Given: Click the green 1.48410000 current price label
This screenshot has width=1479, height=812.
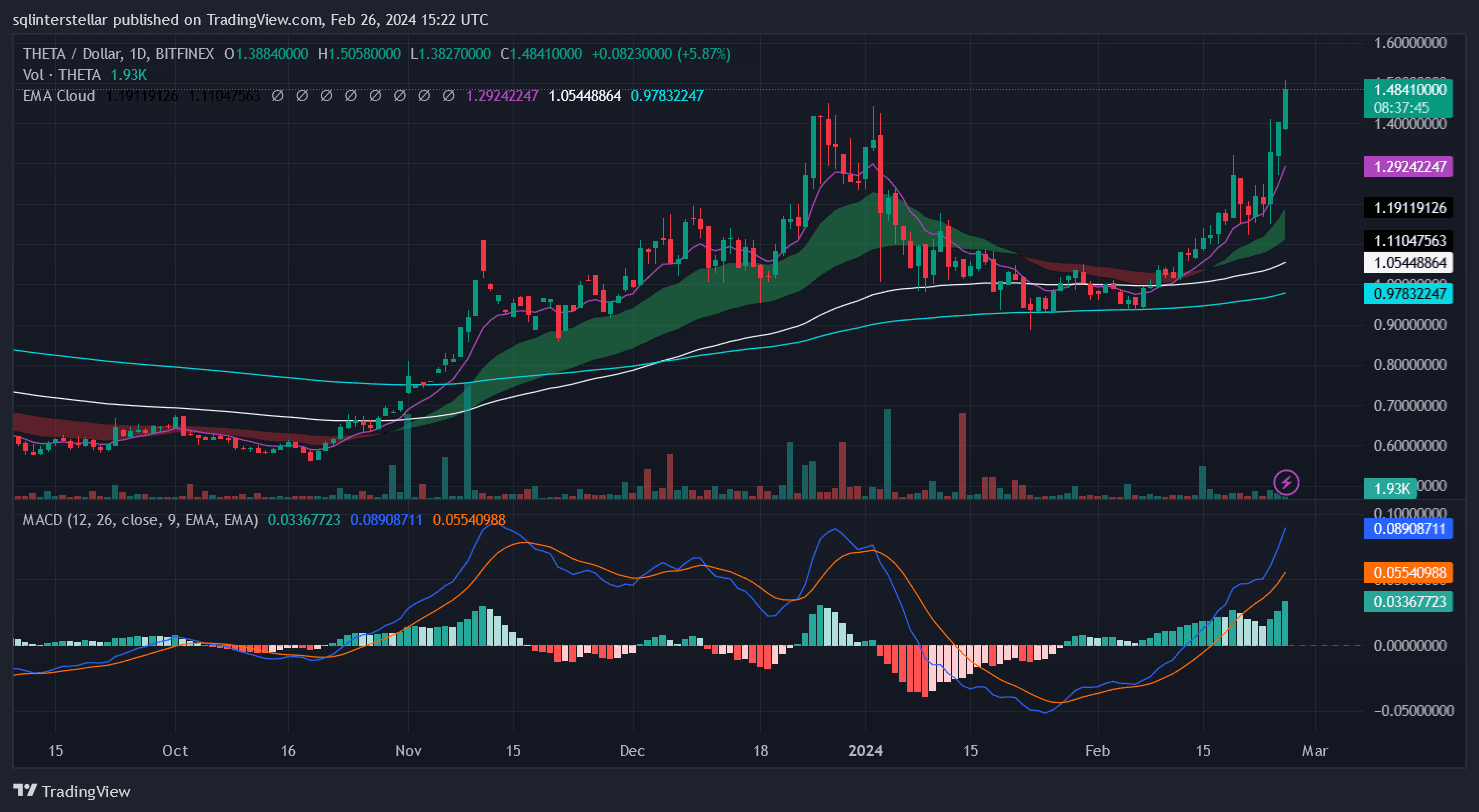Looking at the screenshot, I should tap(1410, 89).
